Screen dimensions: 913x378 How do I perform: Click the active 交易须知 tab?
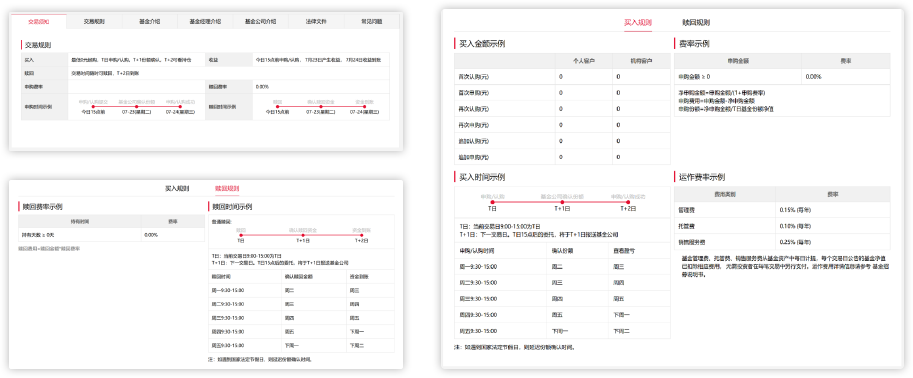39,21
